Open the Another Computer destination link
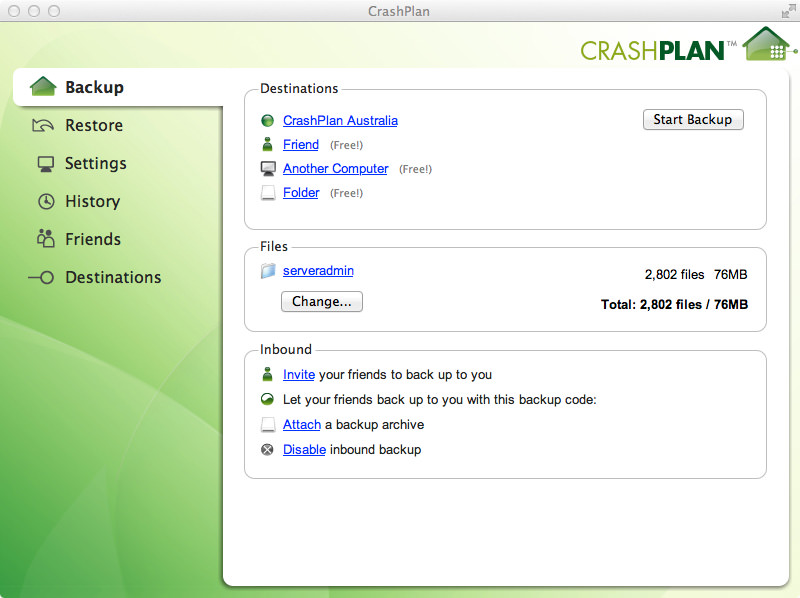The height and width of the screenshot is (598, 800). pyautogui.click(x=336, y=168)
